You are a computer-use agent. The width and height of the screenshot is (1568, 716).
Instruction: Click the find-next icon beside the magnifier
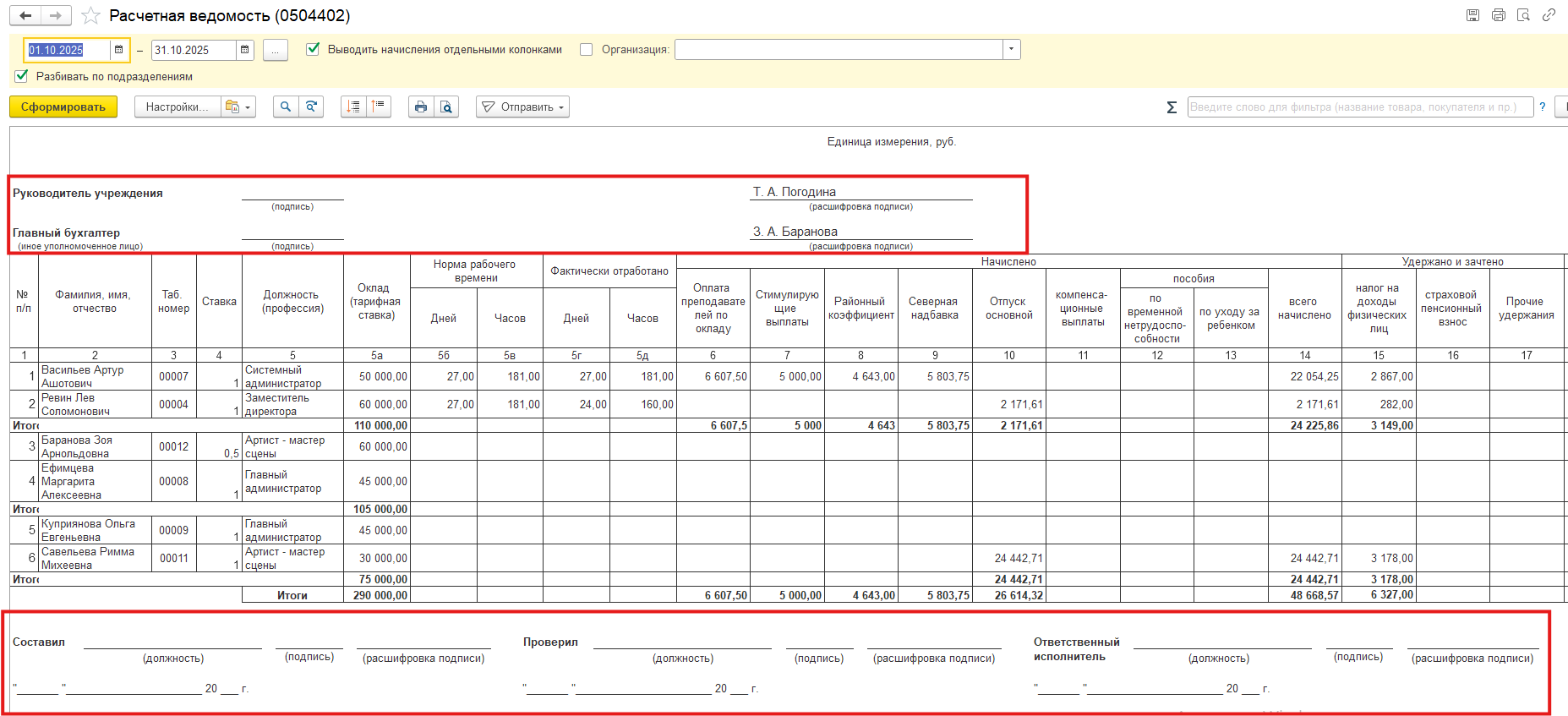pos(311,107)
